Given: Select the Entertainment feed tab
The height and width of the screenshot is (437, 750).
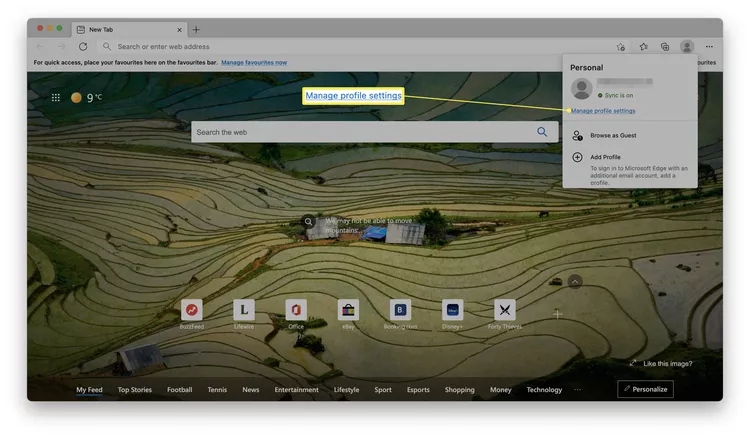Looking at the screenshot, I should pyautogui.click(x=296, y=390).
